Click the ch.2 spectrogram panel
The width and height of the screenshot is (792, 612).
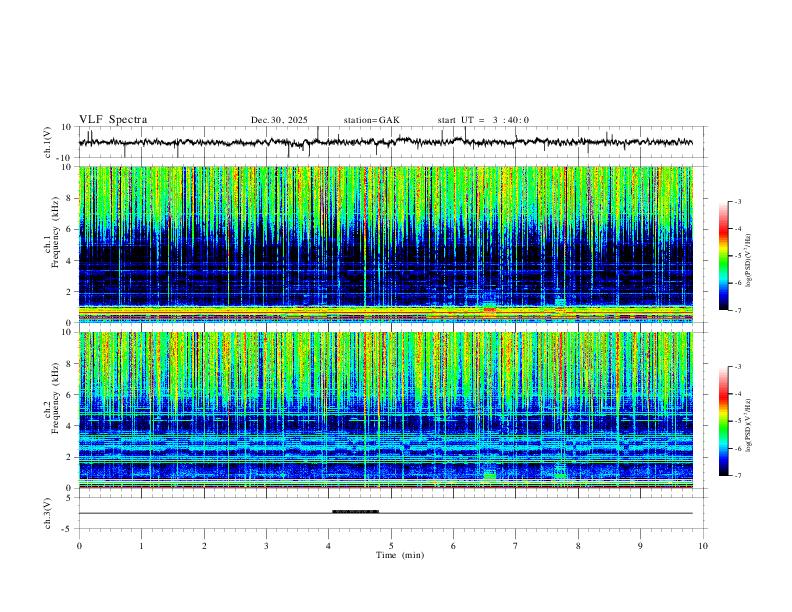pyautogui.click(x=385, y=410)
